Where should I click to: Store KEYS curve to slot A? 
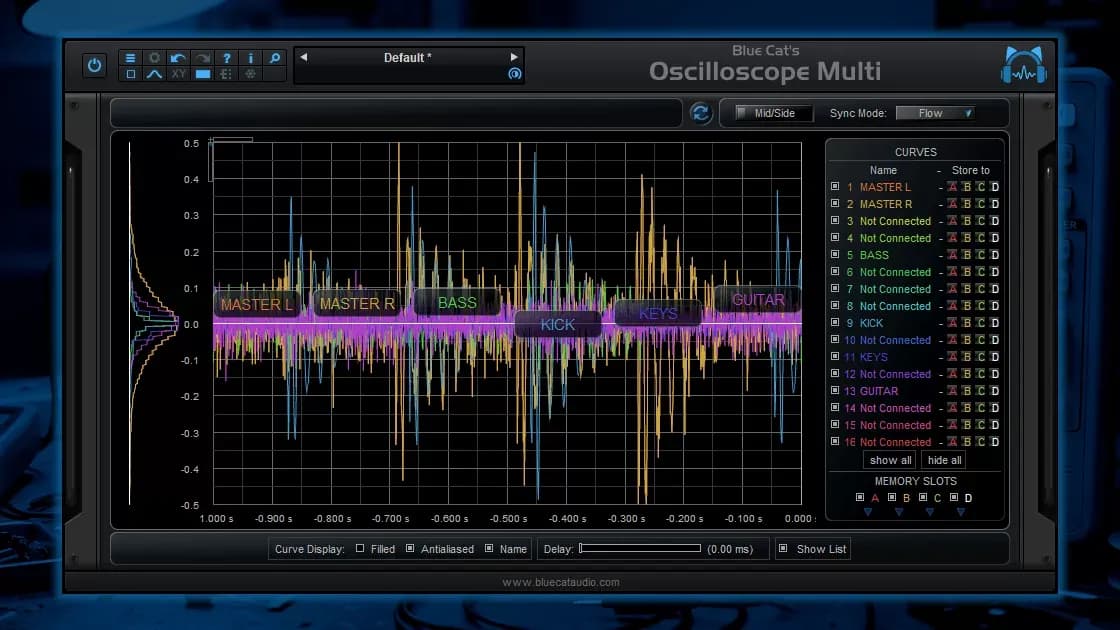[952, 357]
